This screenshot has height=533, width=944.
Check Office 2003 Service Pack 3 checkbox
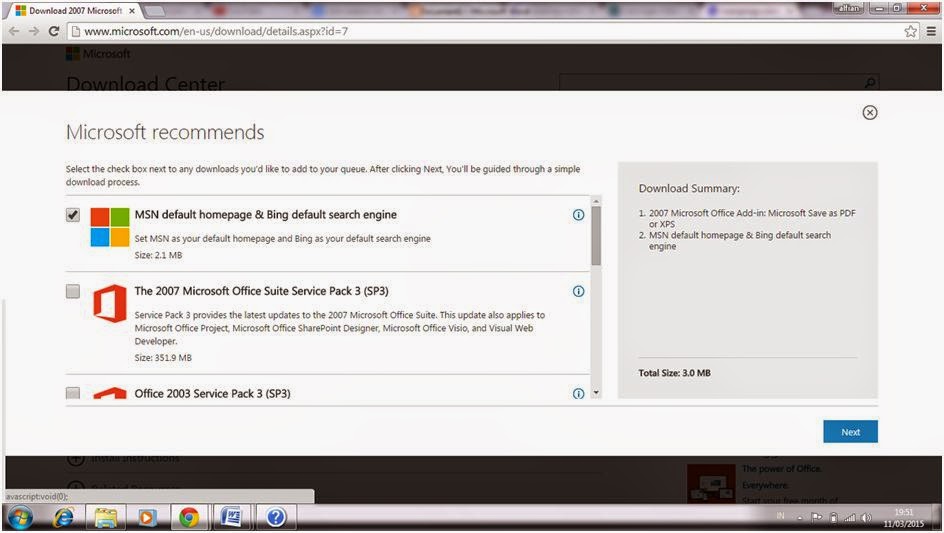pos(73,393)
